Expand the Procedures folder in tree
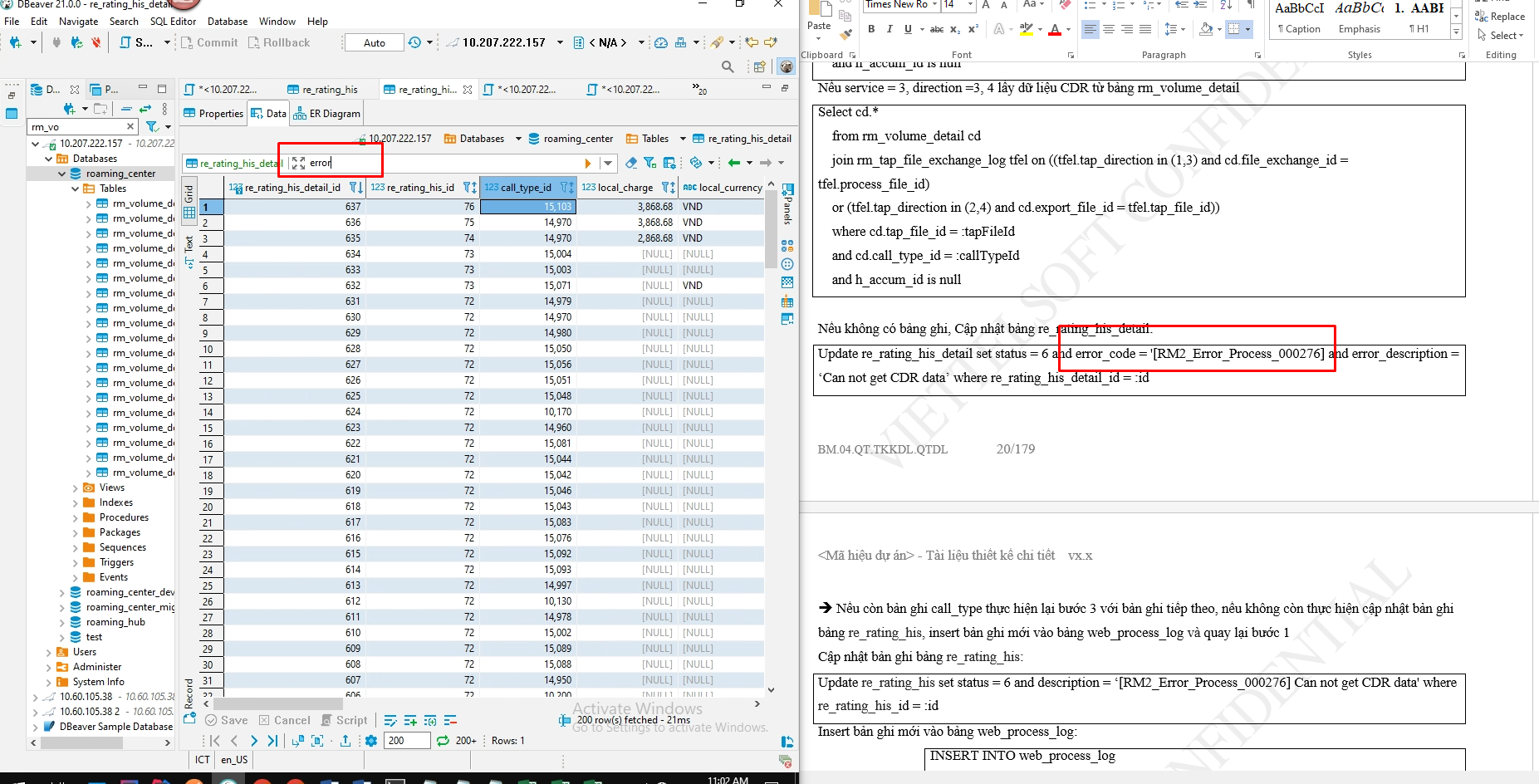Screen dimensions: 1539x784 coord(76,517)
